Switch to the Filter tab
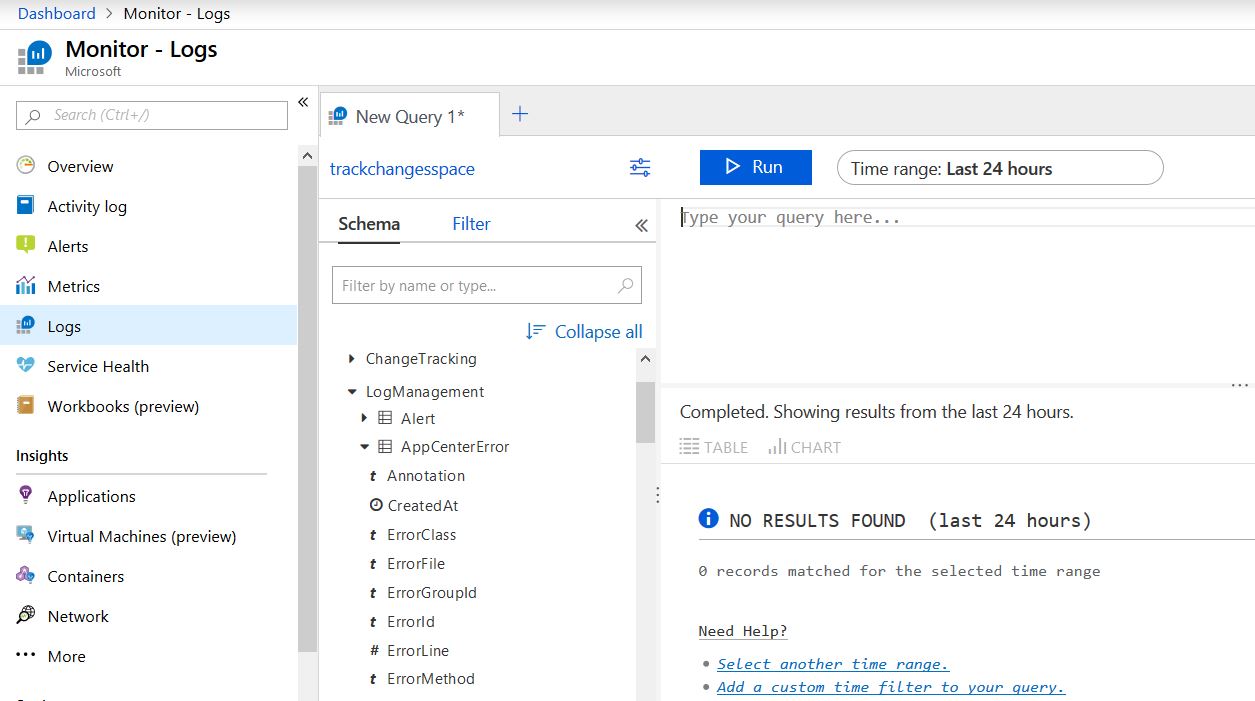Viewport: 1255px width, 701px height. (471, 224)
